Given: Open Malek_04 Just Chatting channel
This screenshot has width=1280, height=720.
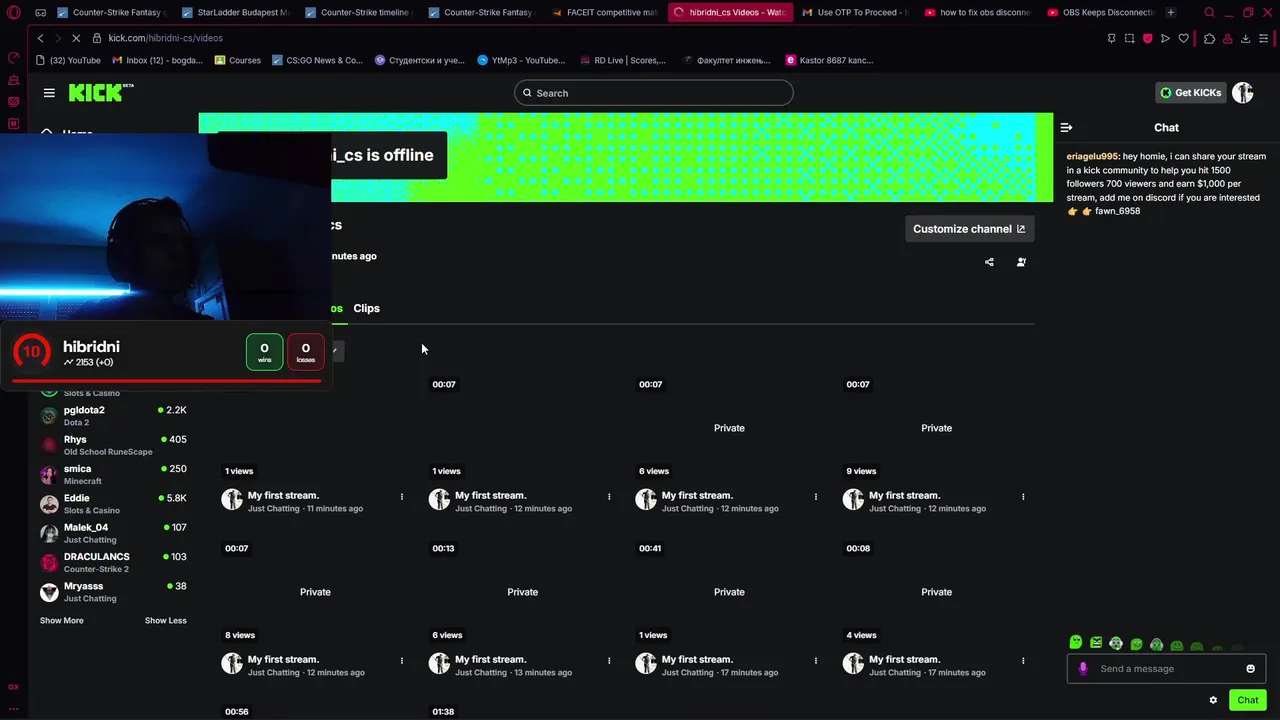Looking at the screenshot, I should tap(113, 533).
